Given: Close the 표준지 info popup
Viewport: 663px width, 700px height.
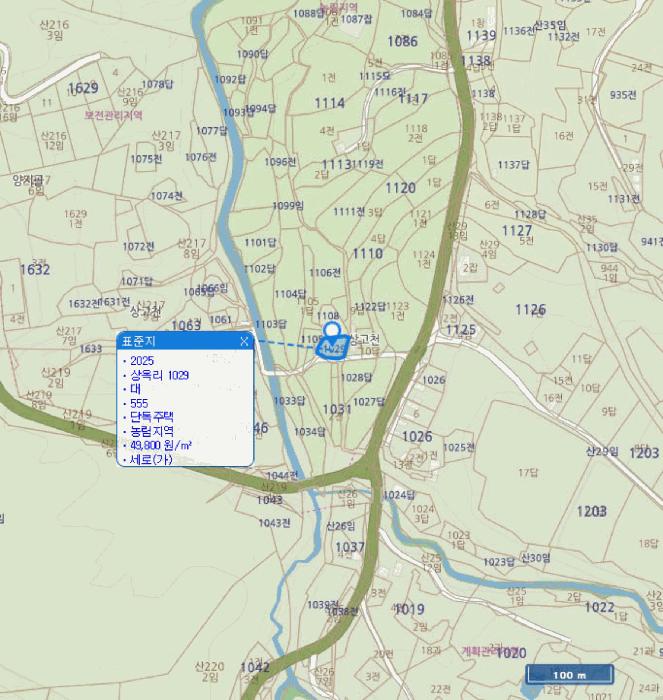Looking at the screenshot, I should 244,342.
